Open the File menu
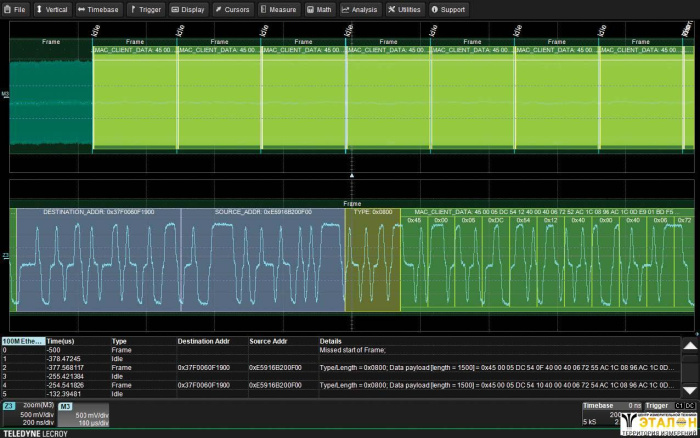Screen dimensions: 700x438 pyautogui.click(x=15, y=9)
